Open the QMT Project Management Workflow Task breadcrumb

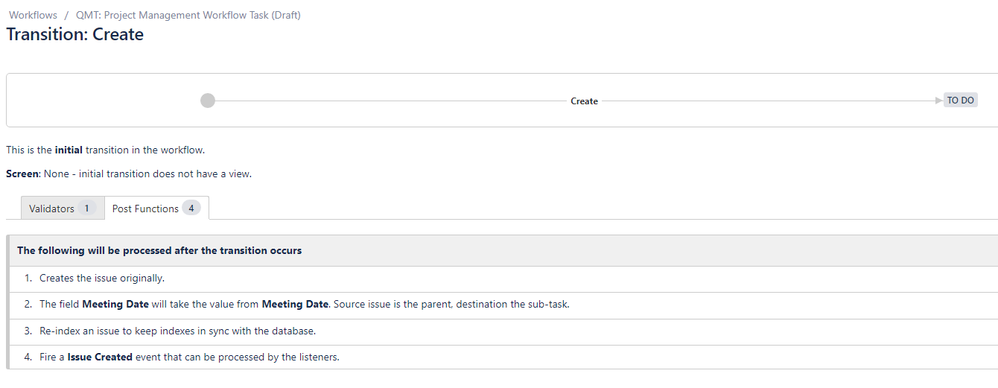(x=188, y=15)
